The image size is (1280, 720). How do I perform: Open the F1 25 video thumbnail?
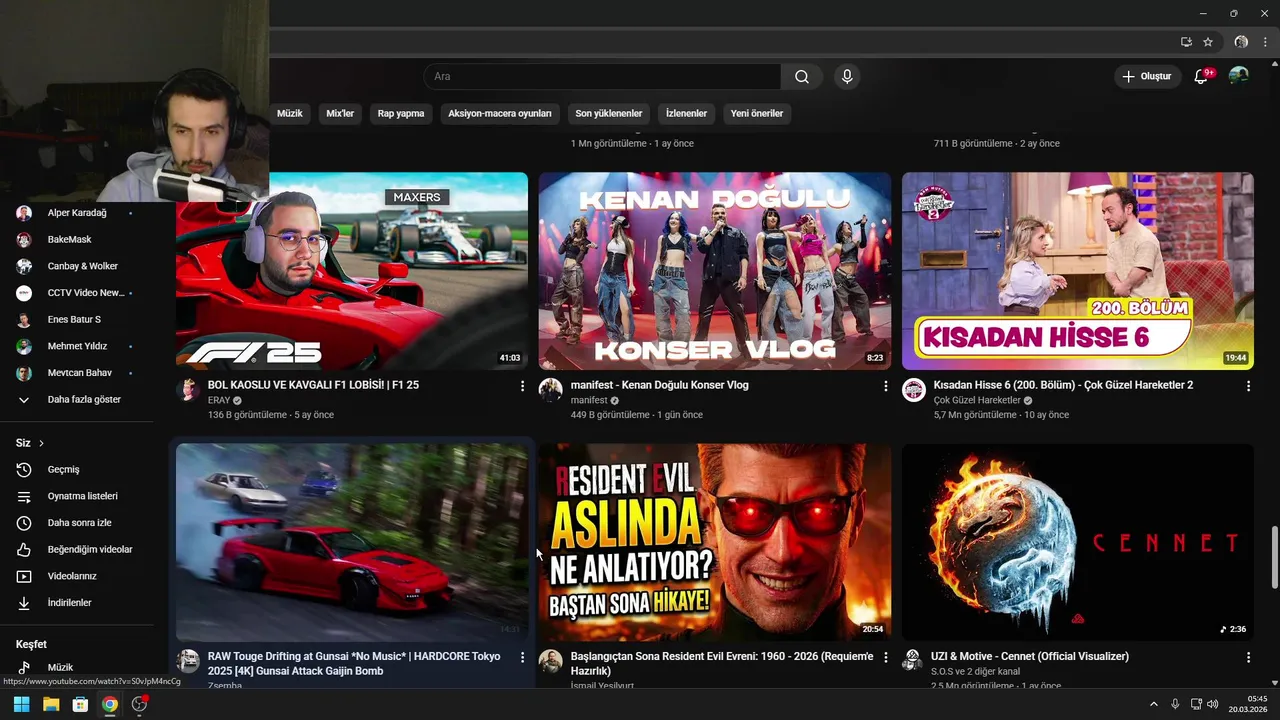[x=352, y=271]
